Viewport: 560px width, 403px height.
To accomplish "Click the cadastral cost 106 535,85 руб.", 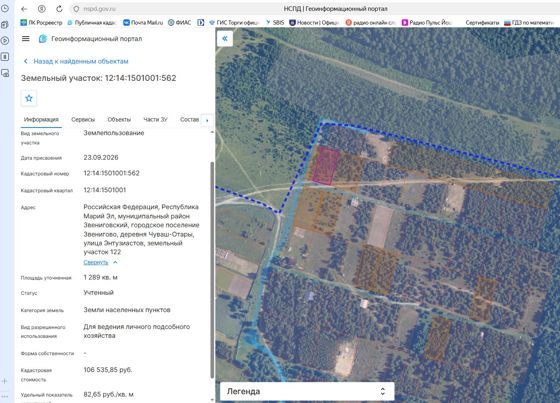I will 108,370.
